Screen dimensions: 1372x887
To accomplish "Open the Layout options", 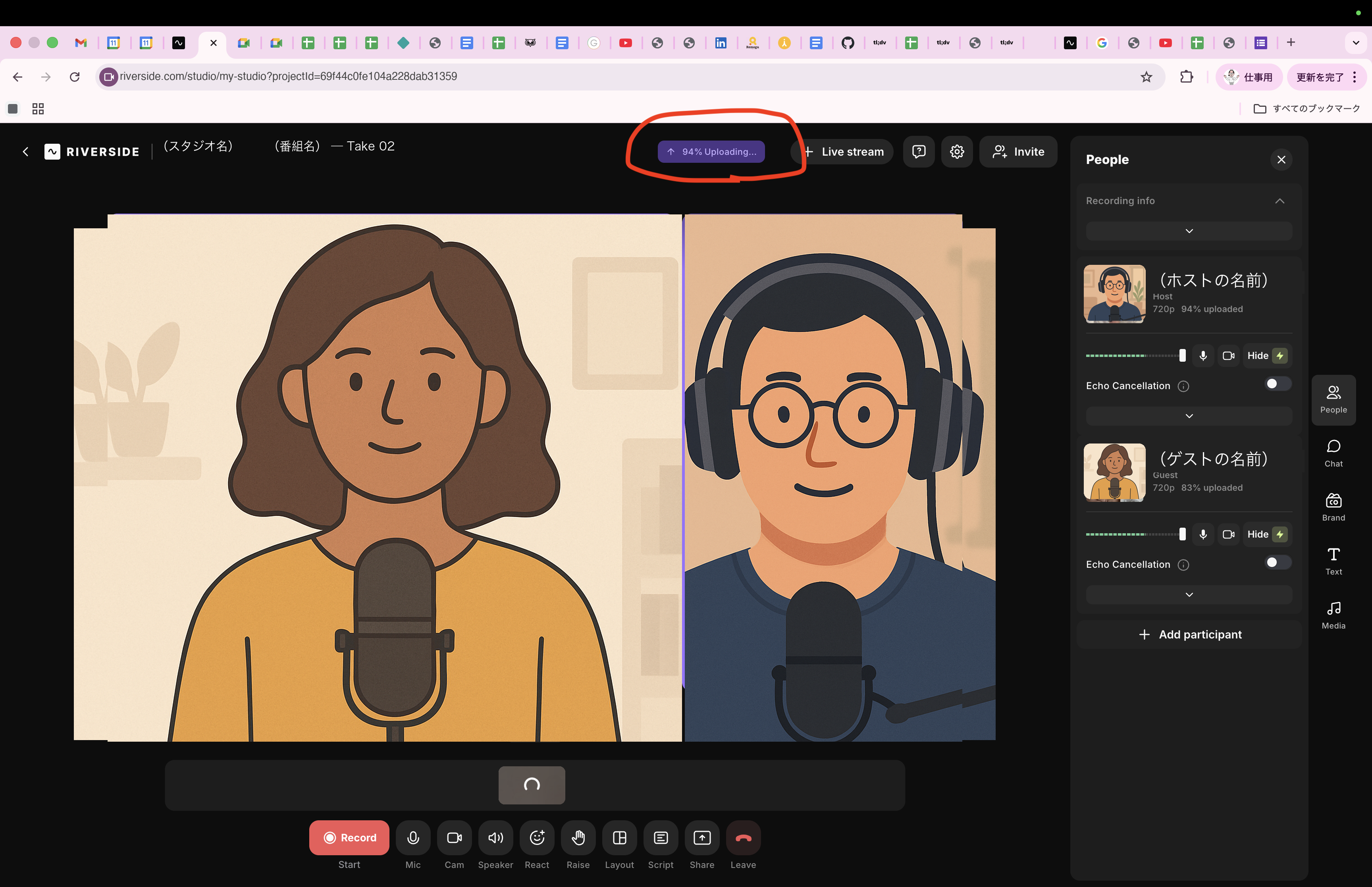I will 619,837.
